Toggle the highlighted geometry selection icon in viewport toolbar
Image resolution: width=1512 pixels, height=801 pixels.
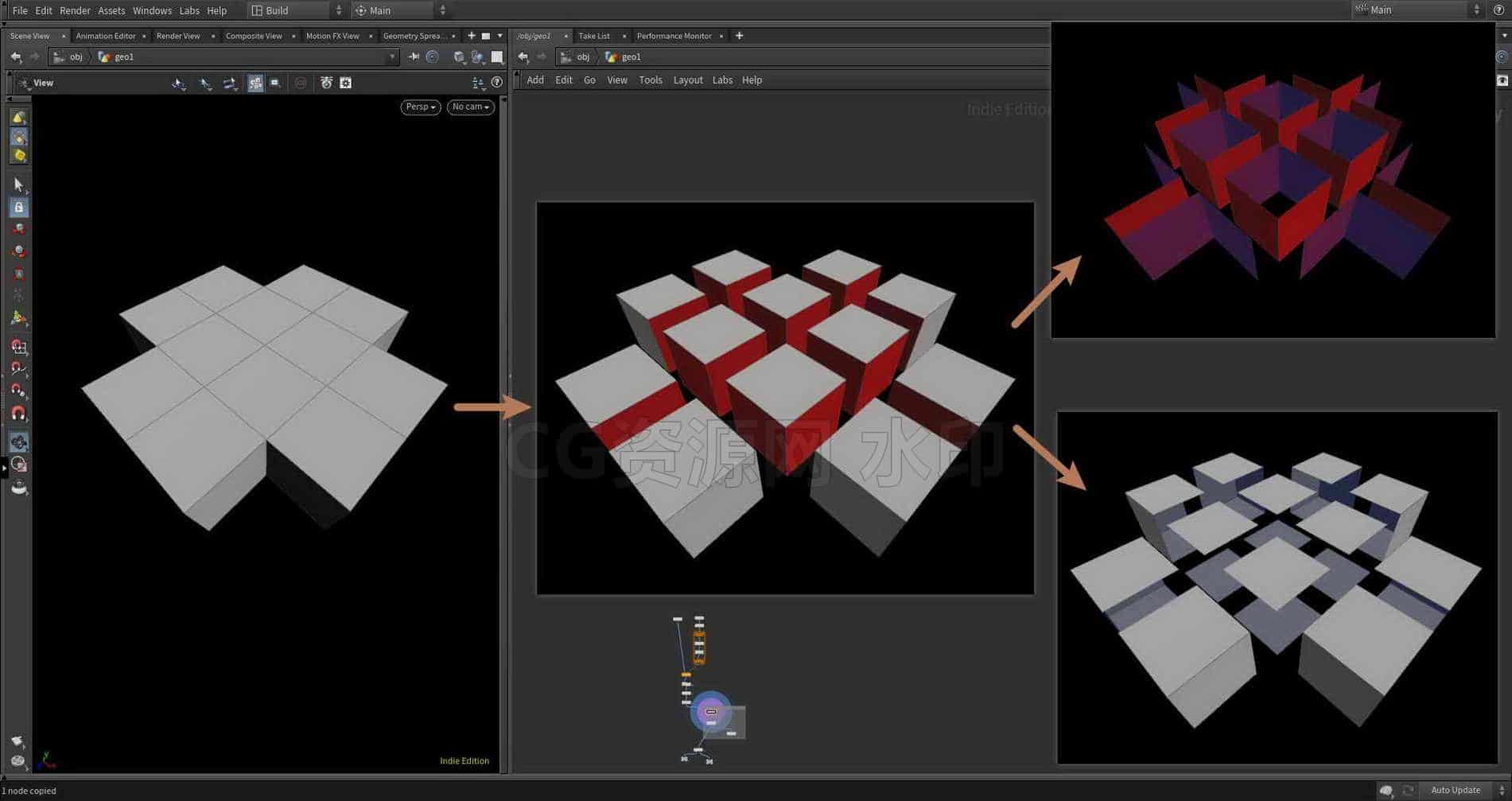[x=255, y=83]
